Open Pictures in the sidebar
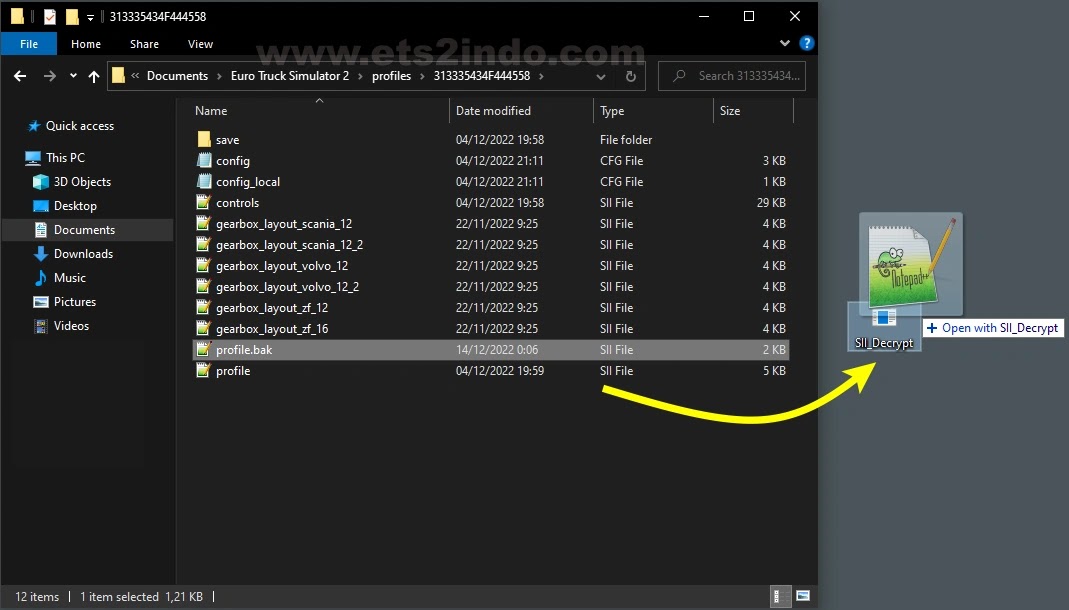This screenshot has width=1069, height=610. pyautogui.click(x=75, y=301)
